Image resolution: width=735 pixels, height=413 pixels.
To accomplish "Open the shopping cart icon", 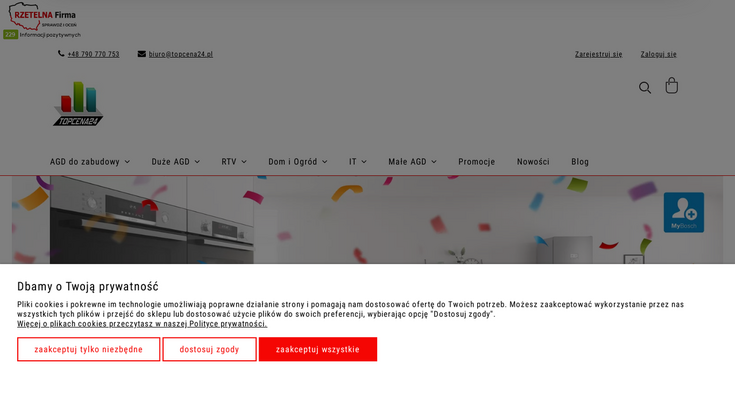I will click(x=671, y=86).
